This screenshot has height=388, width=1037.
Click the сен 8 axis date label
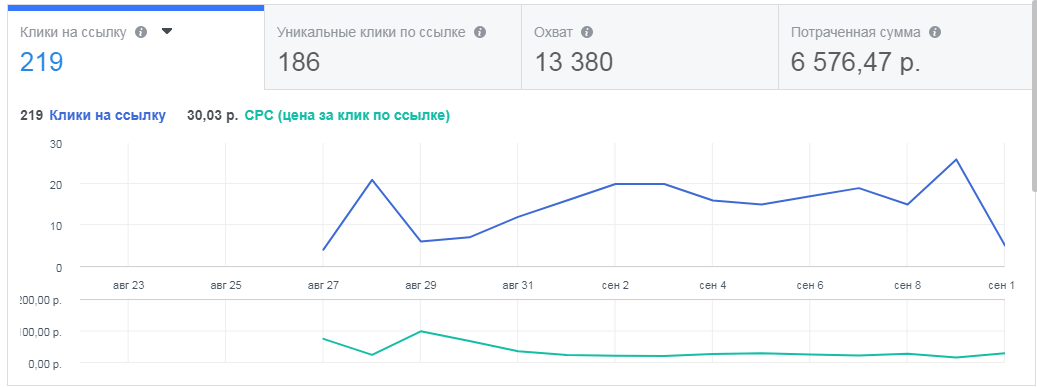click(907, 286)
